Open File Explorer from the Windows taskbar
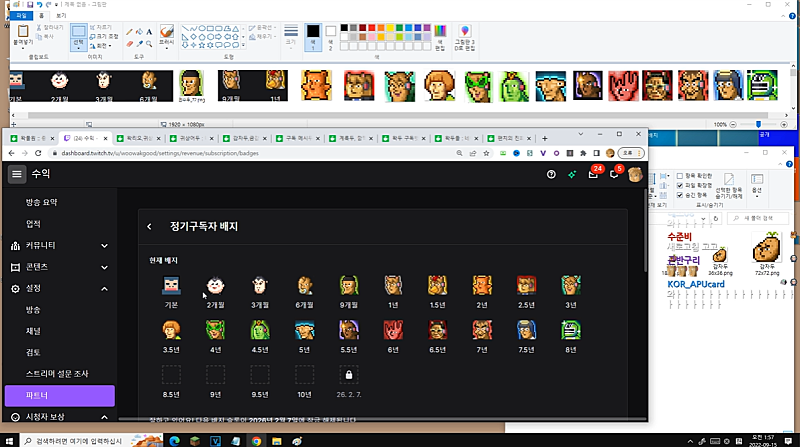 click(x=277, y=441)
